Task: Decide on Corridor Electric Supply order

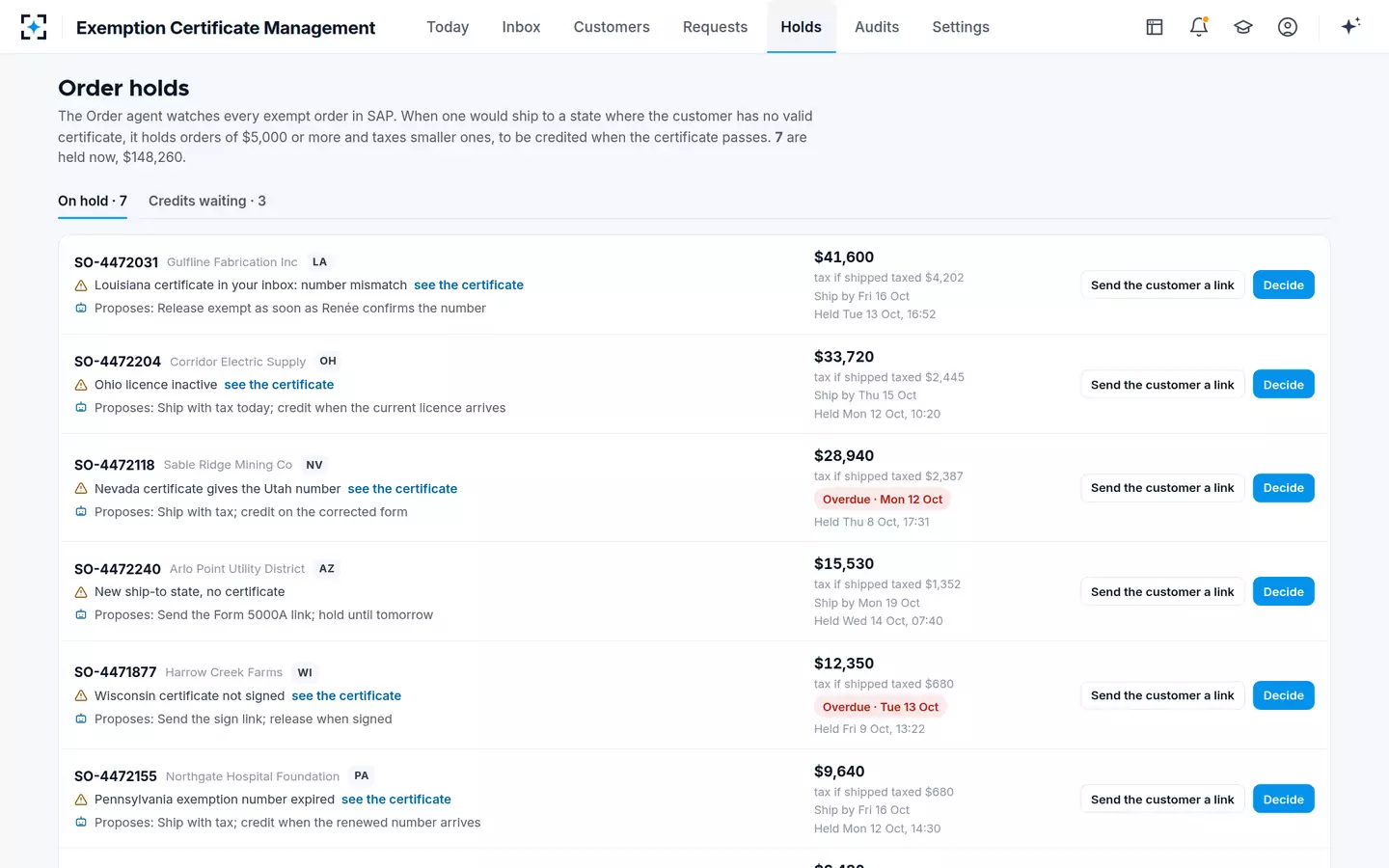Action: [1283, 384]
